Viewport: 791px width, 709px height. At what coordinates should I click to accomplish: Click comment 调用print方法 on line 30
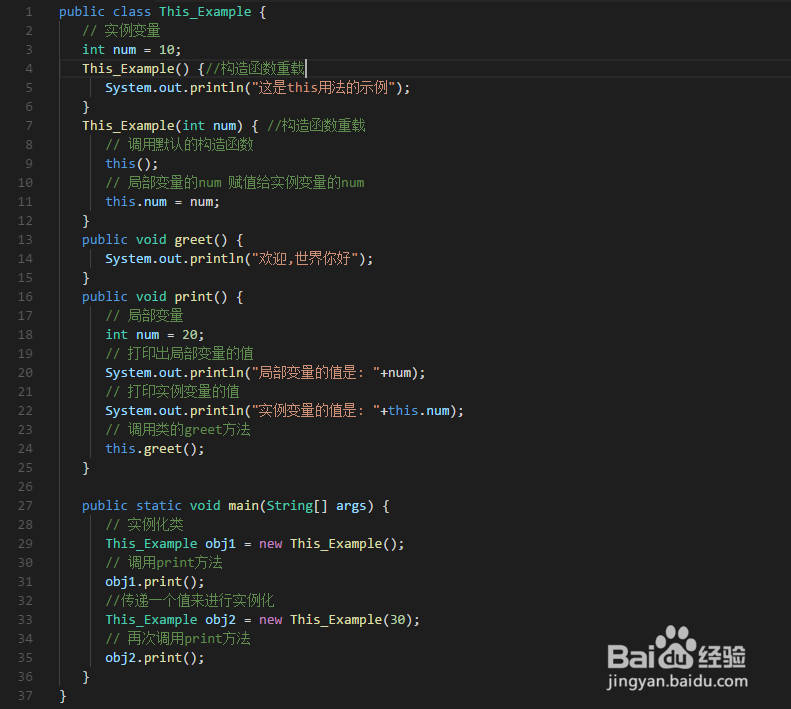[164, 563]
